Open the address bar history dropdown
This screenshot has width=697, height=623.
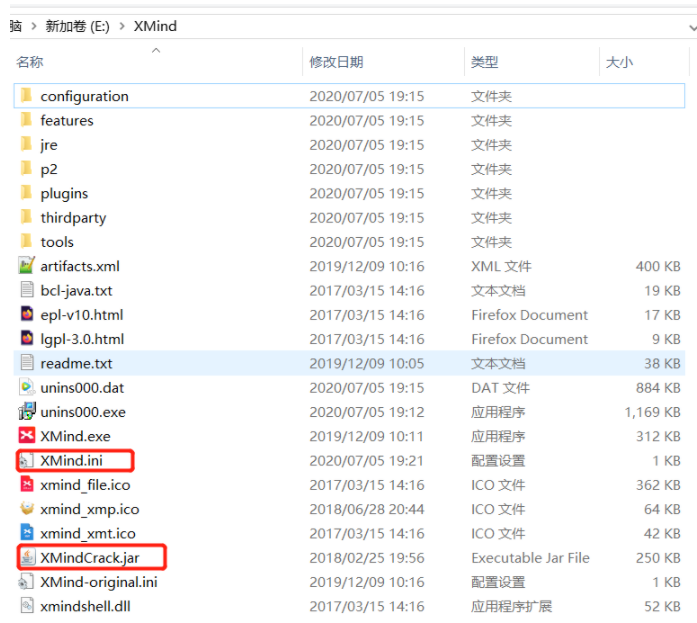[x=693, y=28]
